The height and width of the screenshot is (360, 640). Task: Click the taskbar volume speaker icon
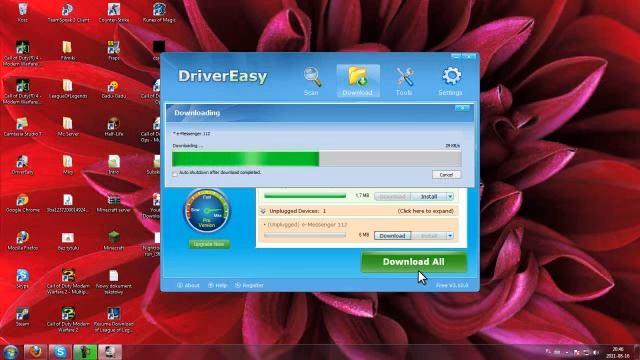pos(596,352)
